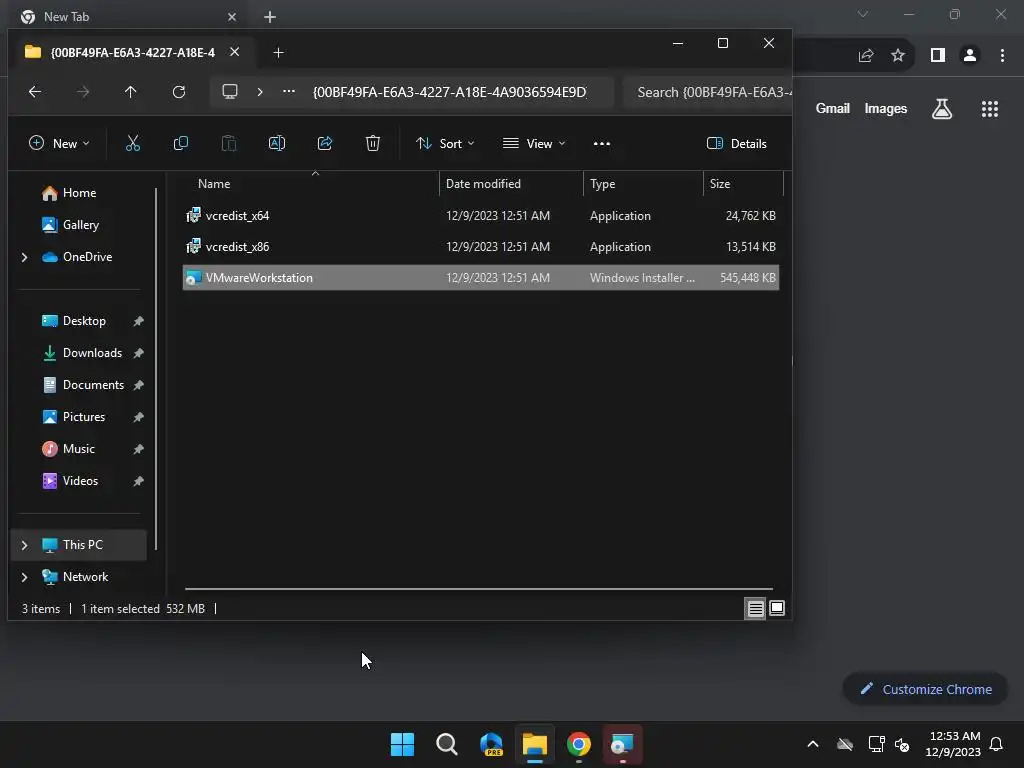Open Gallery in the navigation pane
The width and height of the screenshot is (1024, 768).
81,225
